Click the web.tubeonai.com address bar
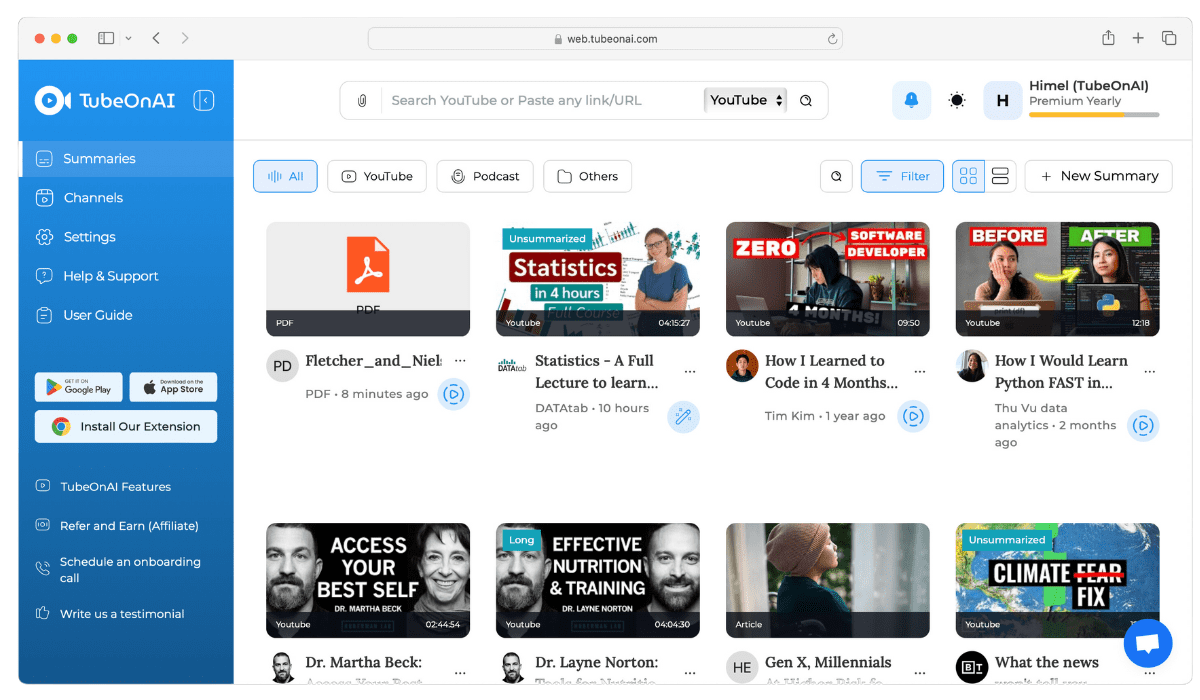1200x700 pixels. tap(605, 39)
